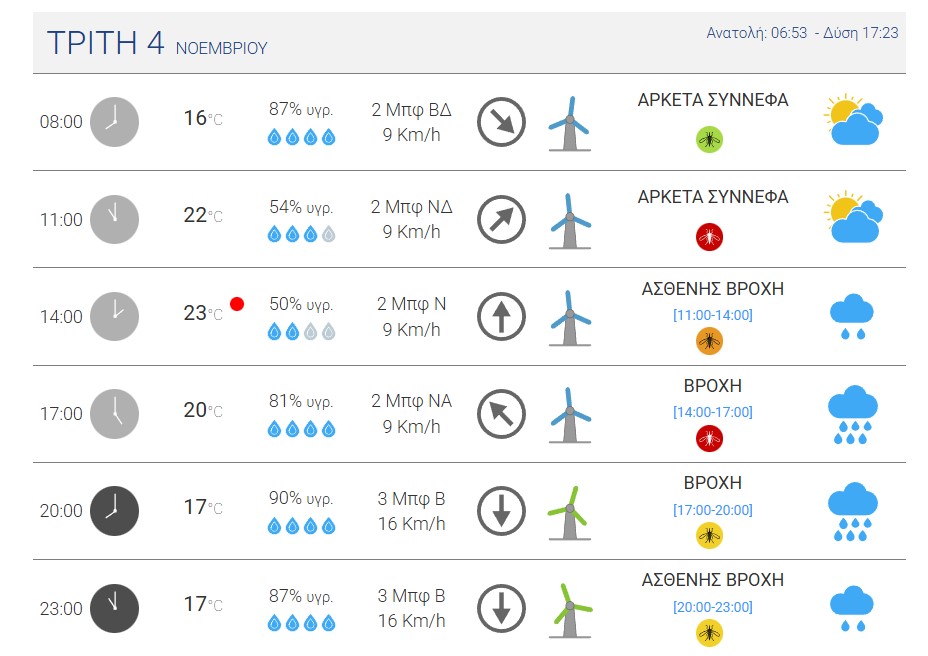Click the dark clock icon at 23:00
The height and width of the screenshot is (656, 928).
tap(114, 607)
